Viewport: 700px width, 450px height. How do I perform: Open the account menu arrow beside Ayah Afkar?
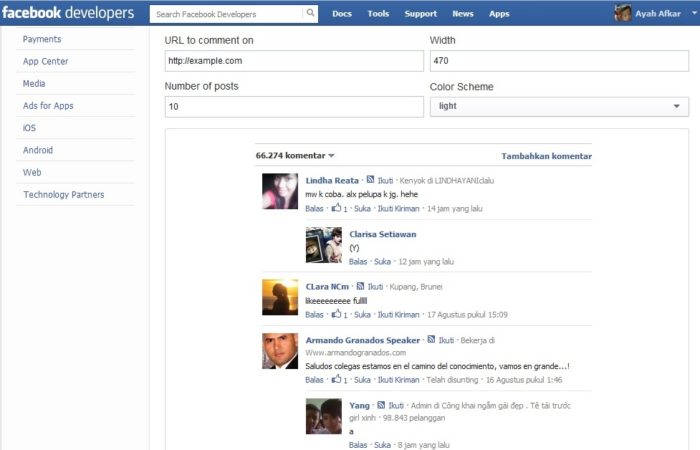[x=694, y=13]
